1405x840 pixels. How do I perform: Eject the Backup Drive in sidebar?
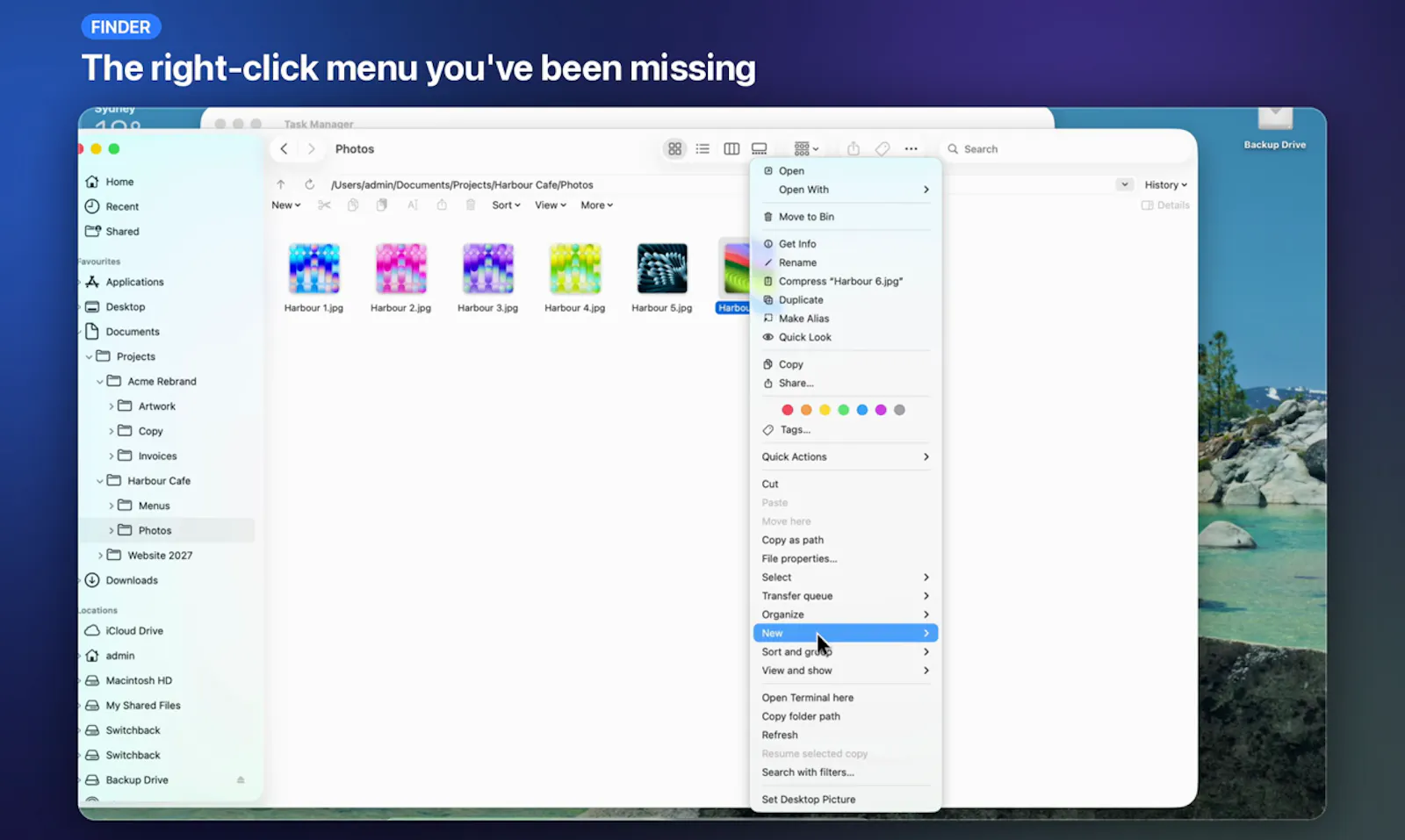point(241,780)
